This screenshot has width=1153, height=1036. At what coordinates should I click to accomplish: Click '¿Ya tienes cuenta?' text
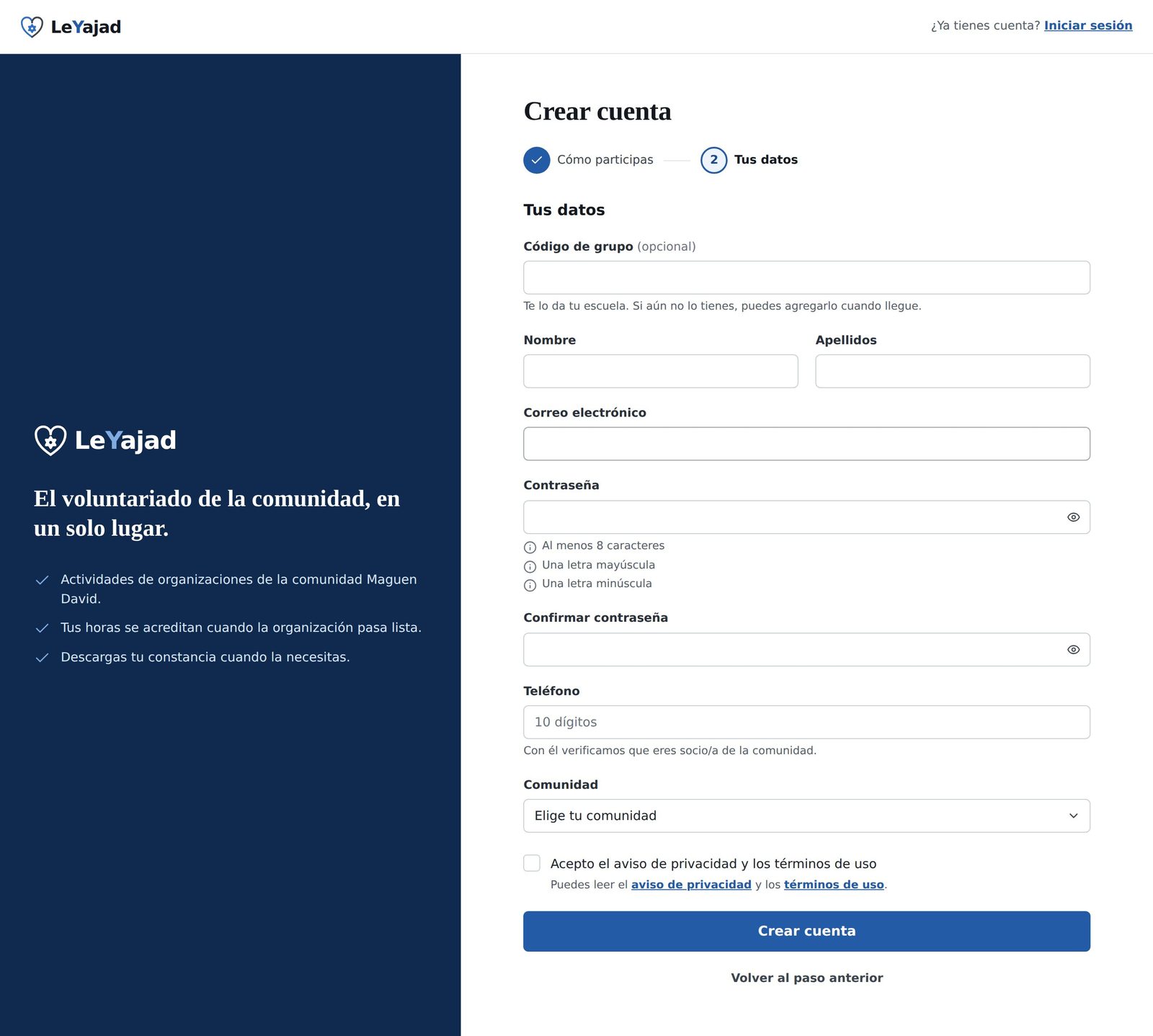coord(985,26)
